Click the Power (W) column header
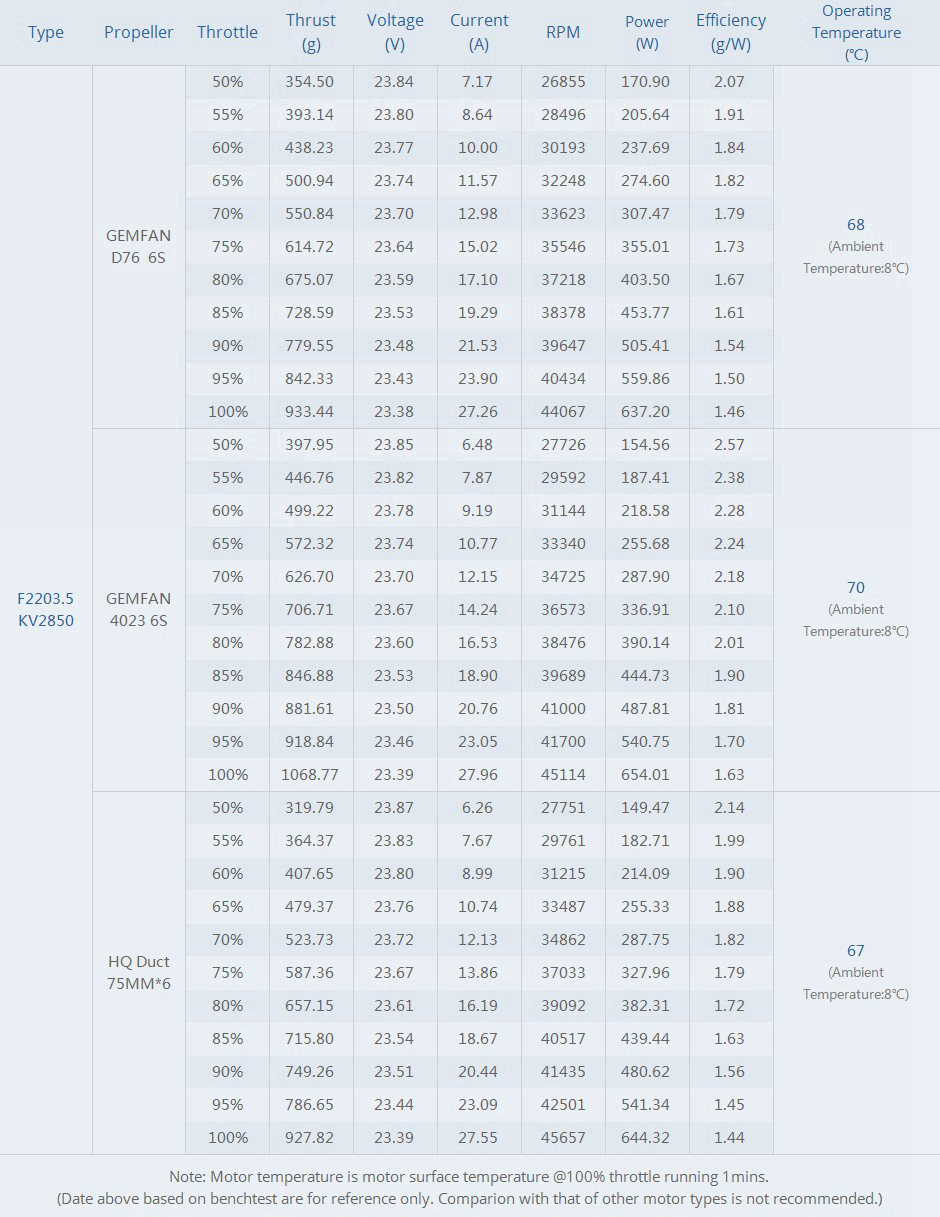 [x=647, y=32]
